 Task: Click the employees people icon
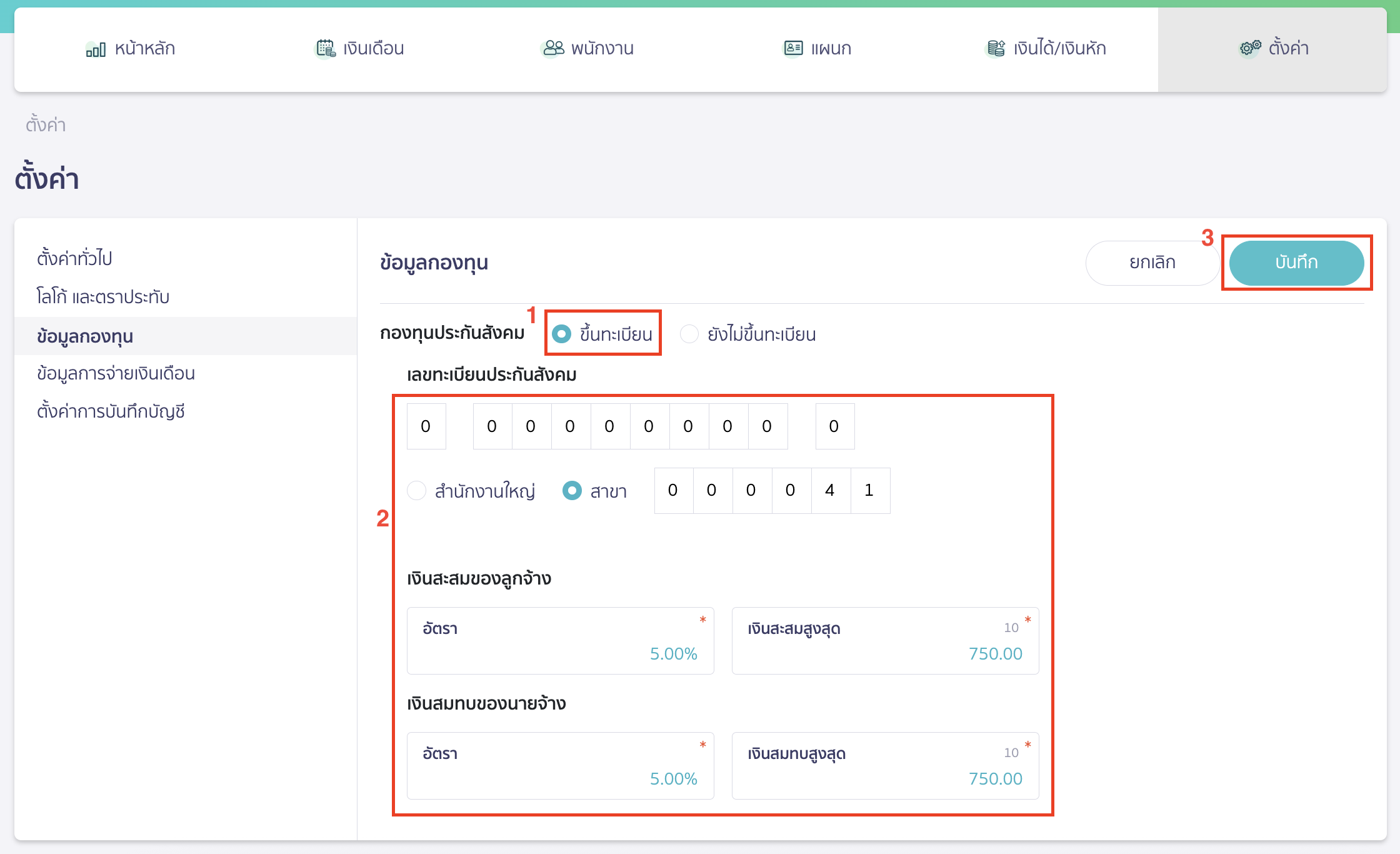[553, 48]
